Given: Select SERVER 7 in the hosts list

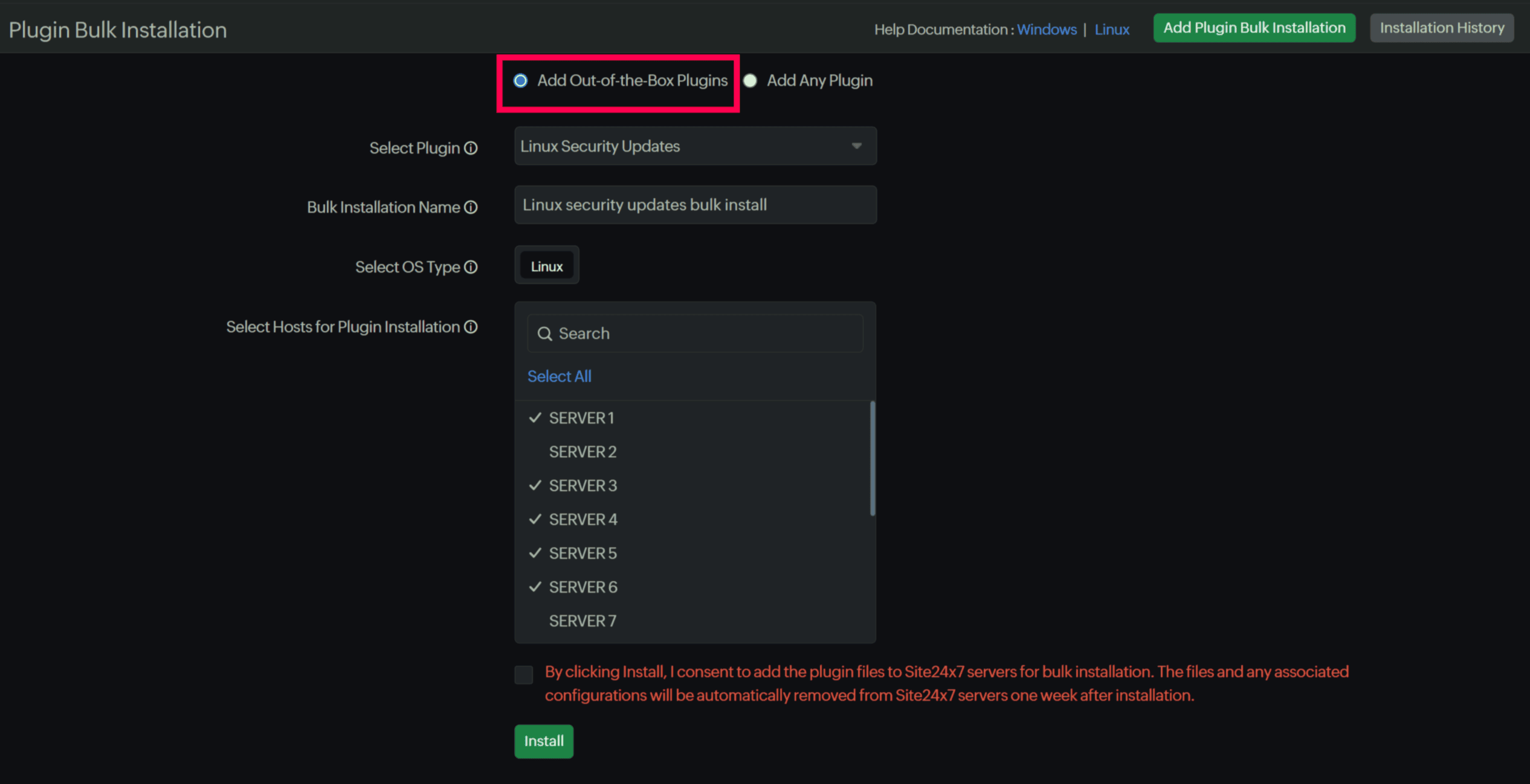Looking at the screenshot, I should [x=583, y=621].
